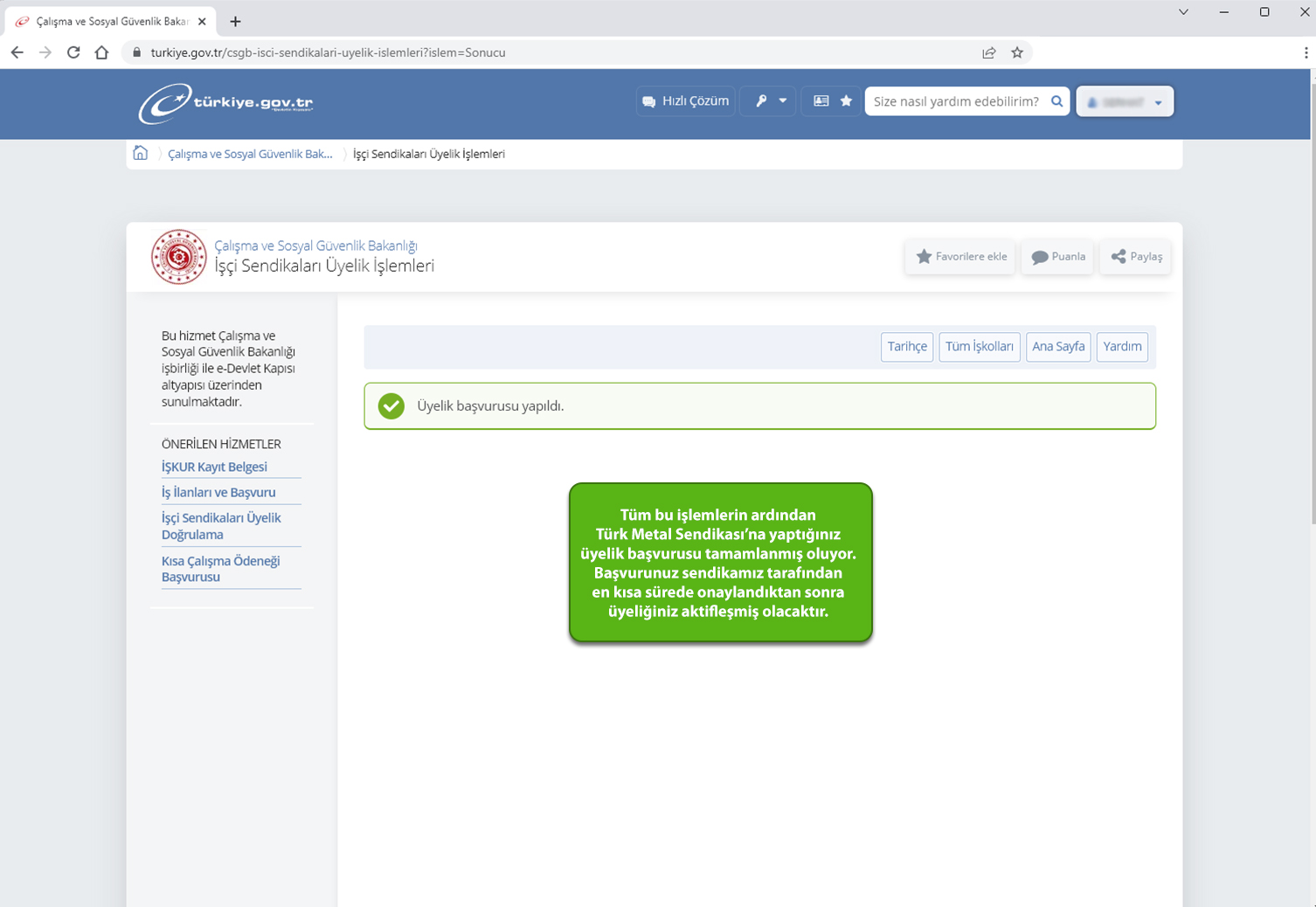Open Kısa Çalışma Ödeneği Başvurusu link
The height and width of the screenshot is (907, 1316).
click(x=220, y=569)
